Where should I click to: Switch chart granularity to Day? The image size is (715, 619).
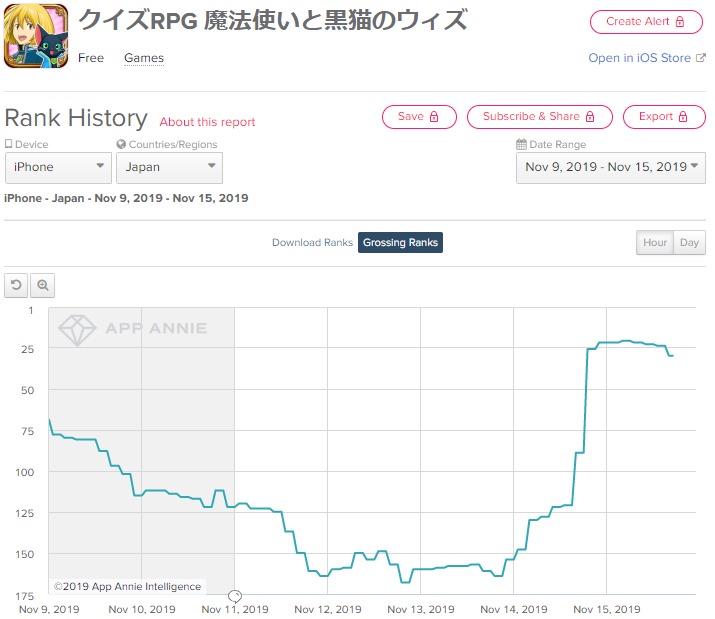pos(689,242)
